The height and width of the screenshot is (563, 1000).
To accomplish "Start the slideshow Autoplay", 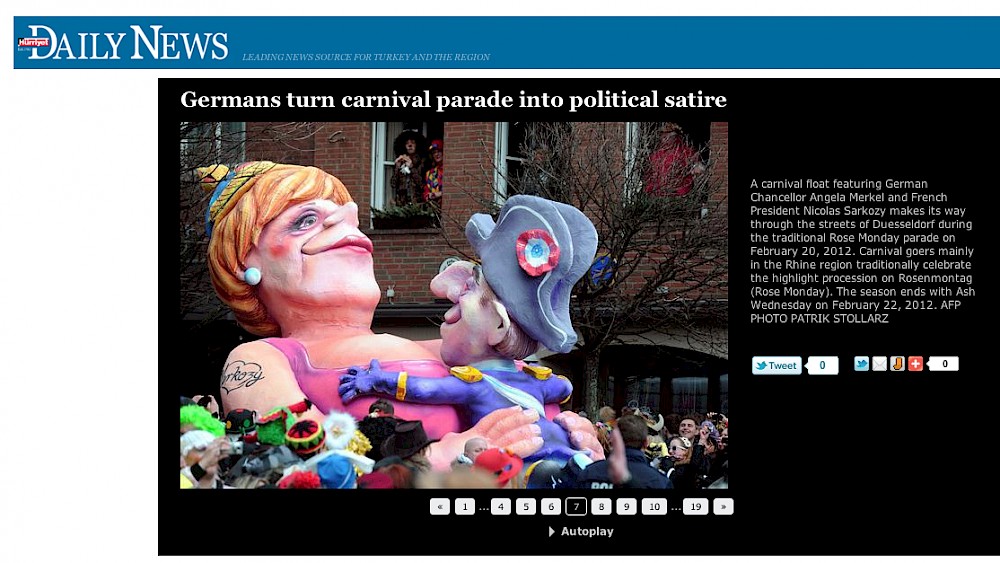I will [580, 532].
